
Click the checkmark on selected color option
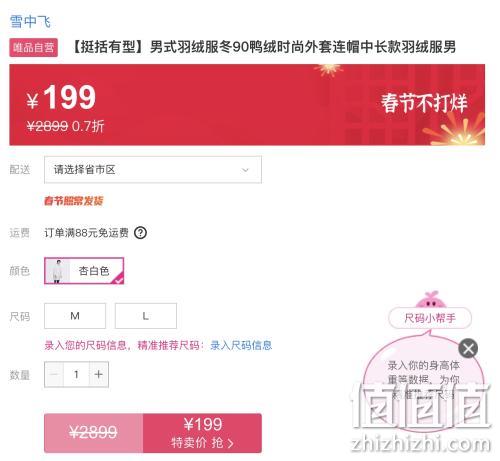[x=118, y=279]
